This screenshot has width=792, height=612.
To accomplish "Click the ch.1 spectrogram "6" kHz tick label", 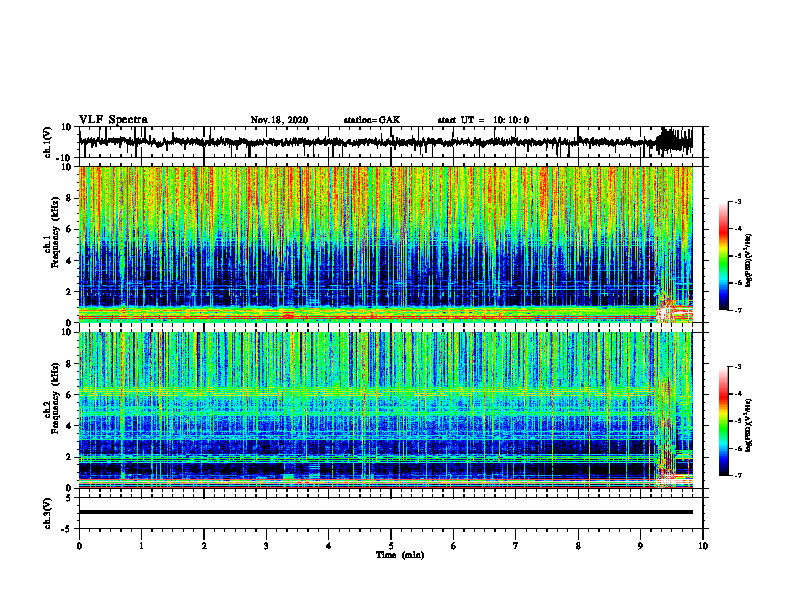I will [70, 229].
